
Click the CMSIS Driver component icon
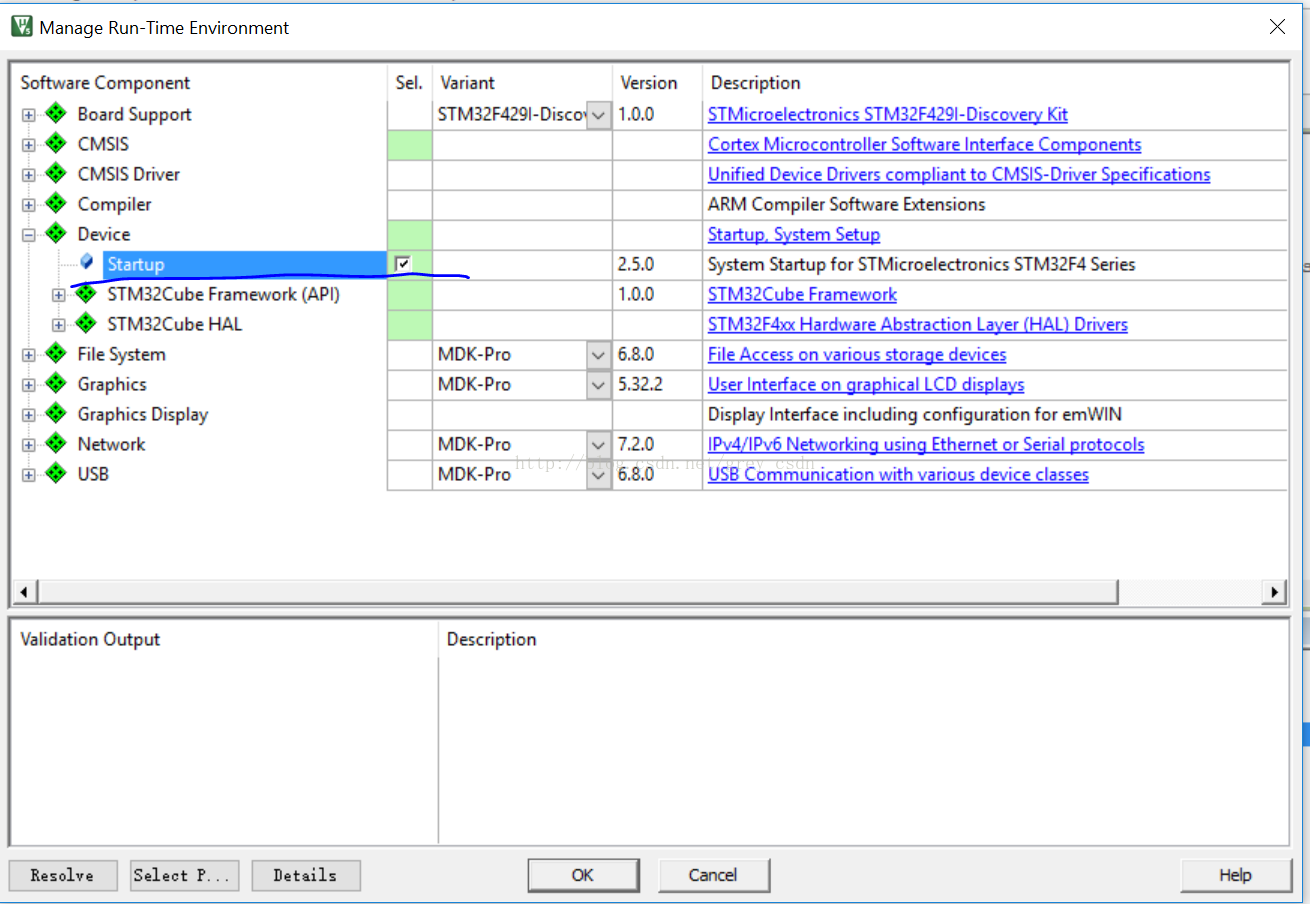click(x=56, y=174)
